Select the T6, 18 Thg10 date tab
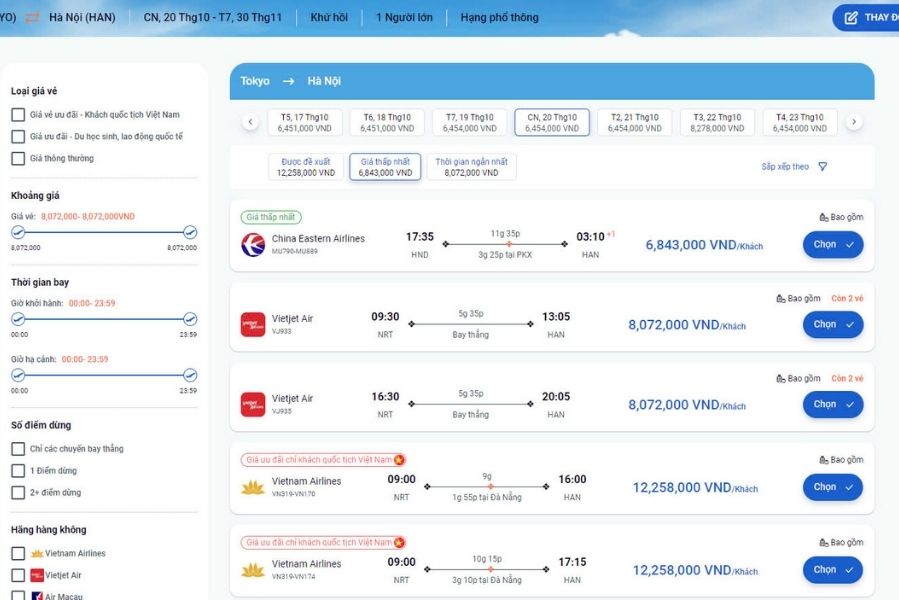The height and width of the screenshot is (600, 899). click(387, 122)
